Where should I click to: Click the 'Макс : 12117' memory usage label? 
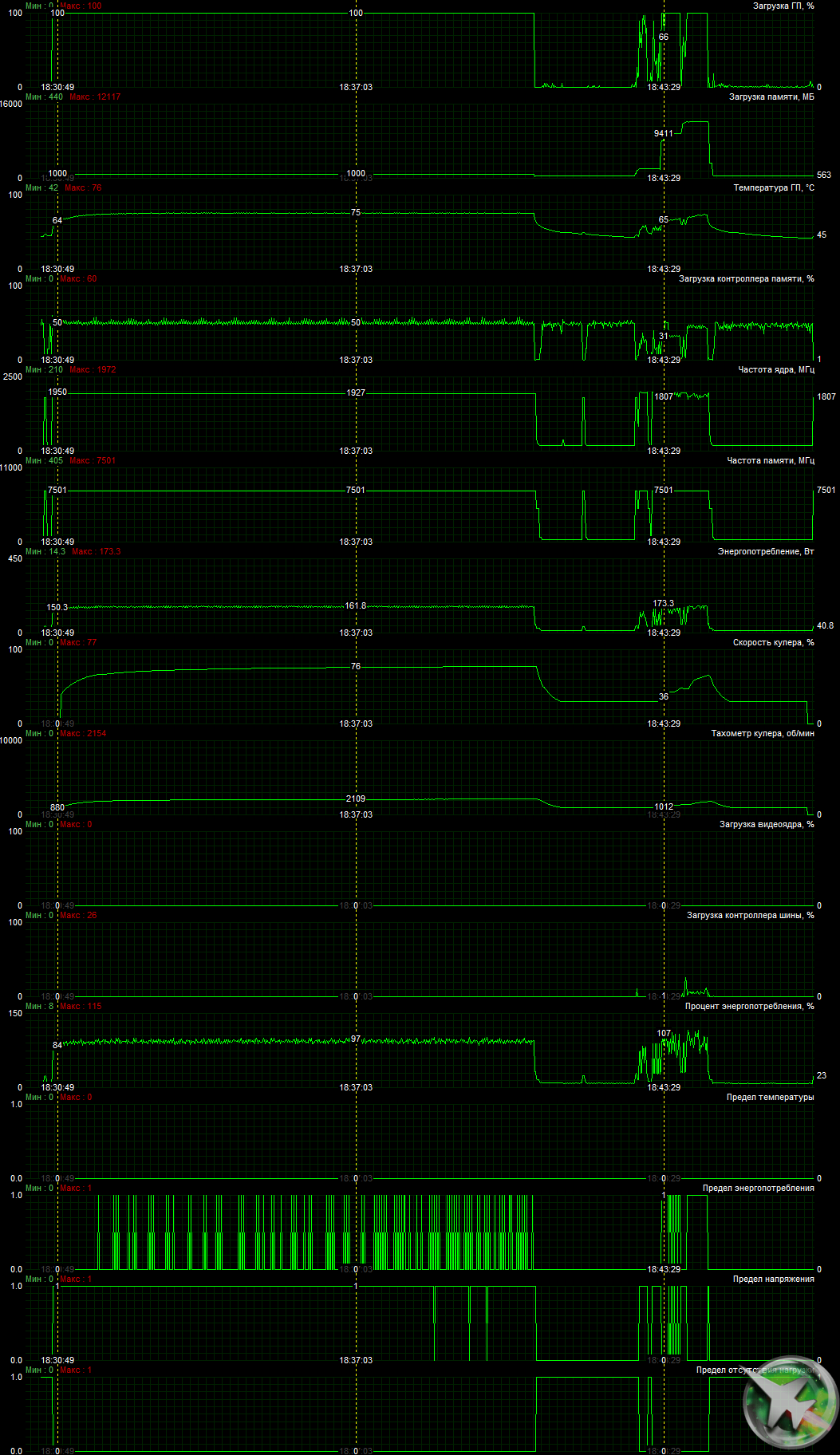click(x=95, y=97)
